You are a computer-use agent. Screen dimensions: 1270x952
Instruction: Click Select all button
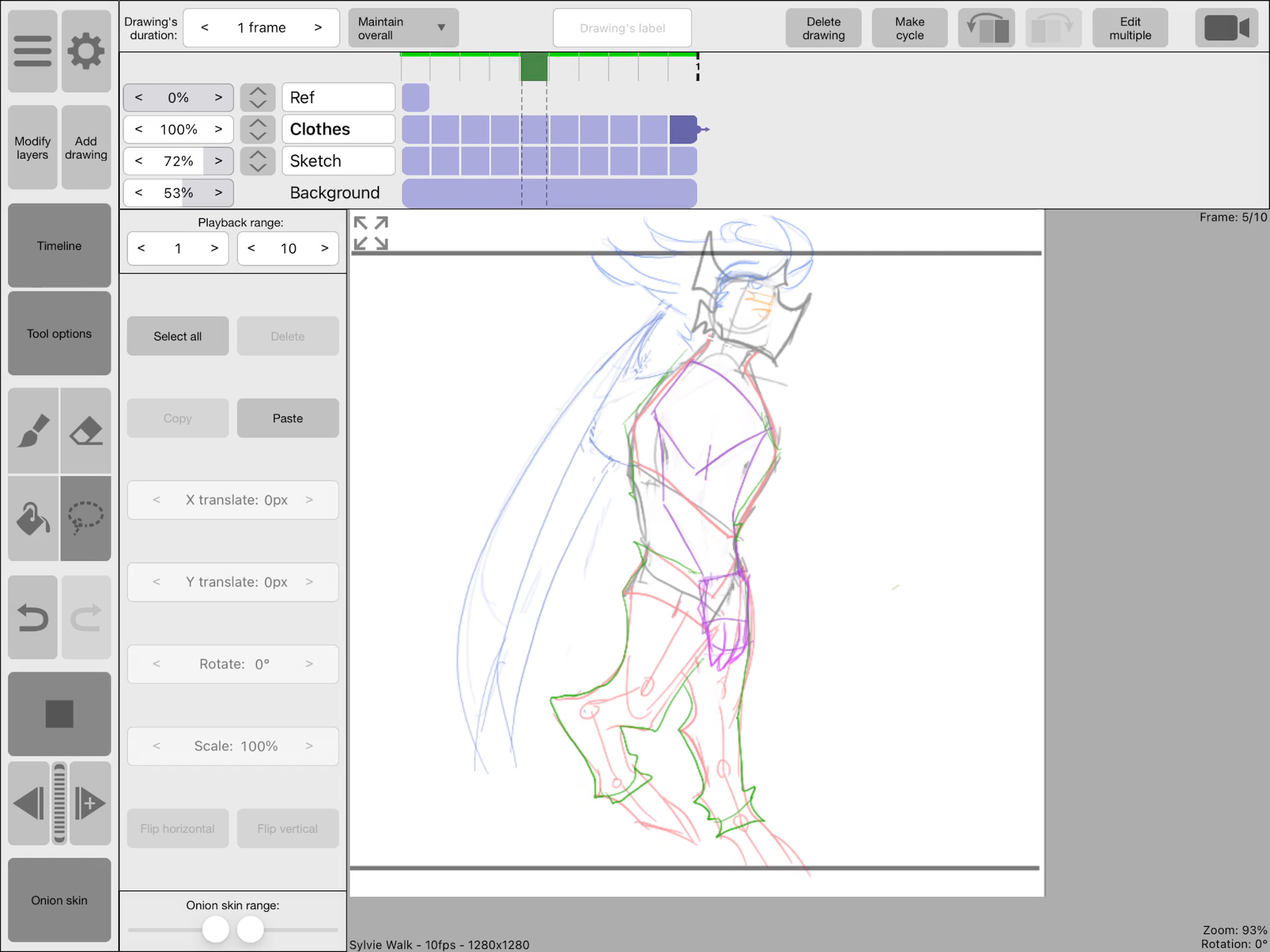click(178, 336)
